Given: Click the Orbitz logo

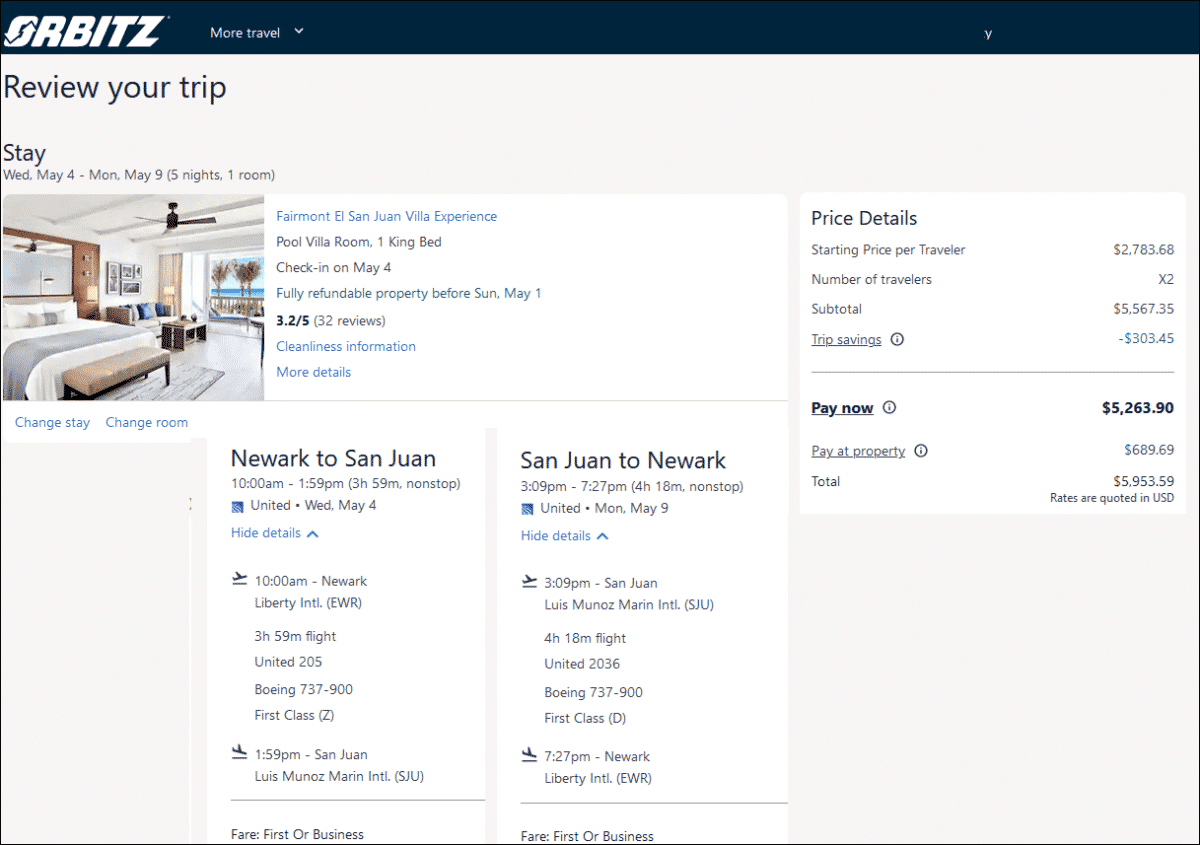Looking at the screenshot, I should [x=86, y=32].
